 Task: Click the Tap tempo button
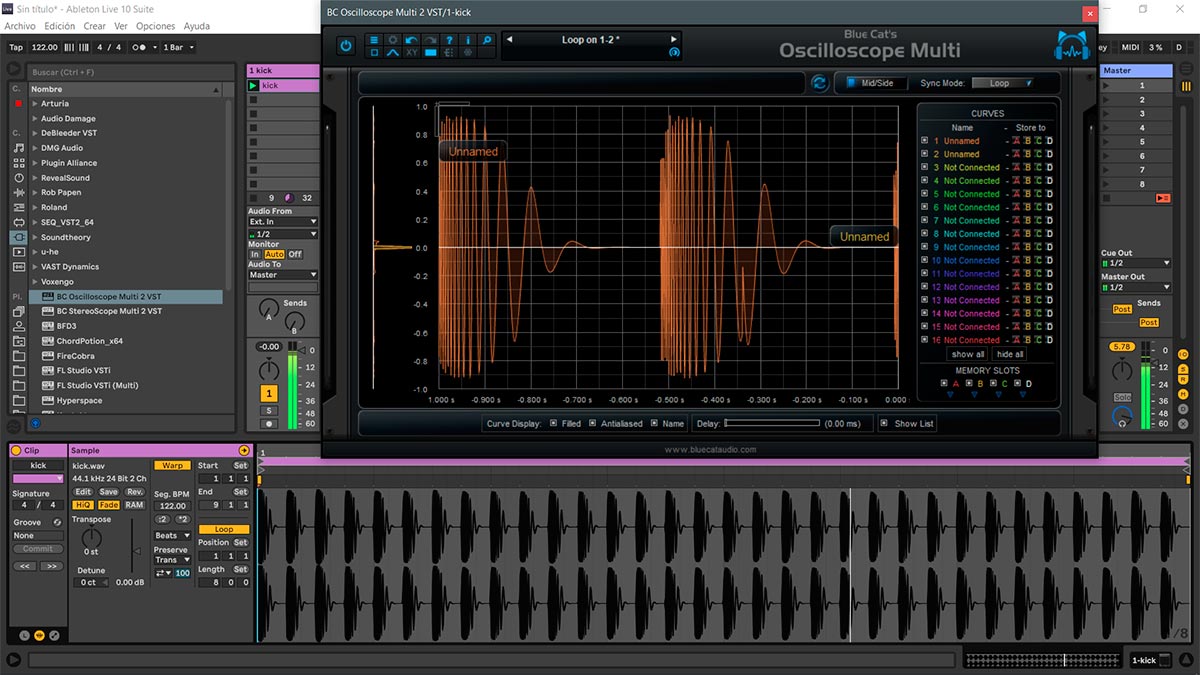point(16,47)
